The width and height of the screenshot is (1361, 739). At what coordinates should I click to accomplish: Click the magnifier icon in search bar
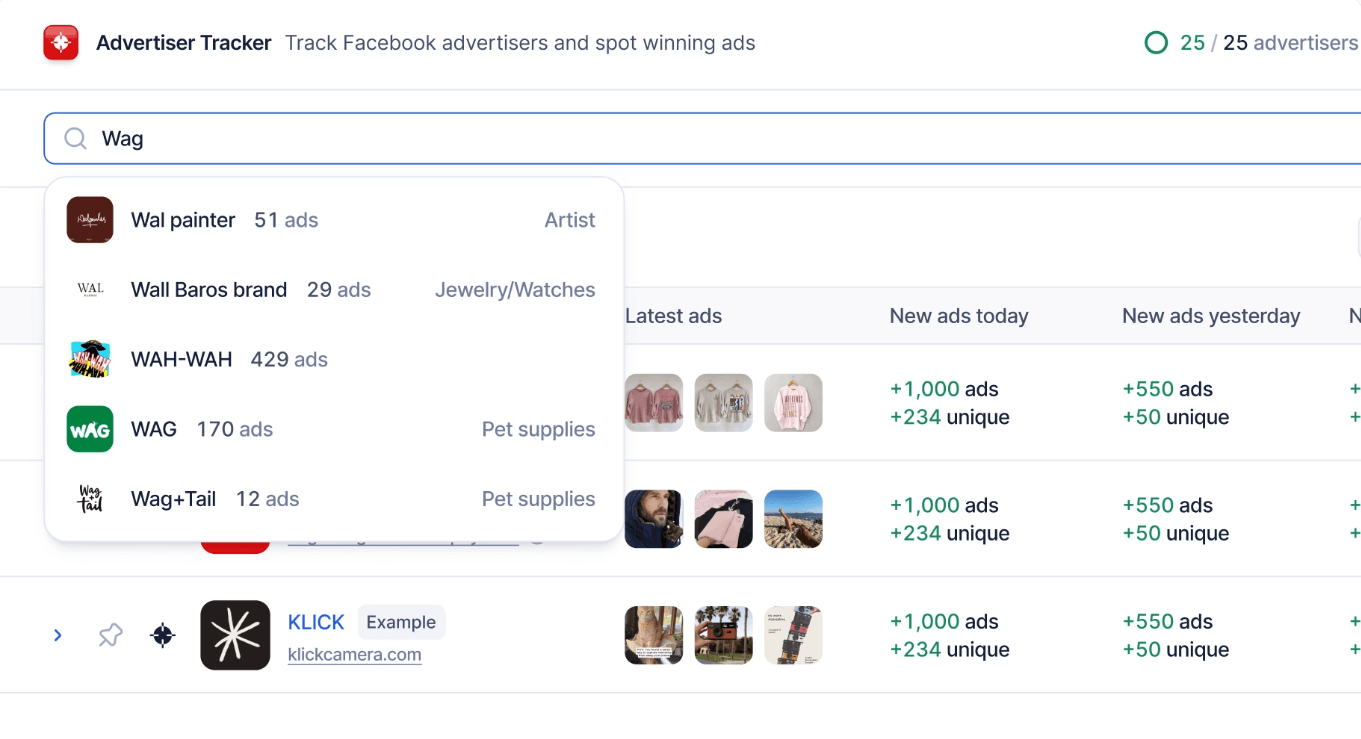(75, 139)
